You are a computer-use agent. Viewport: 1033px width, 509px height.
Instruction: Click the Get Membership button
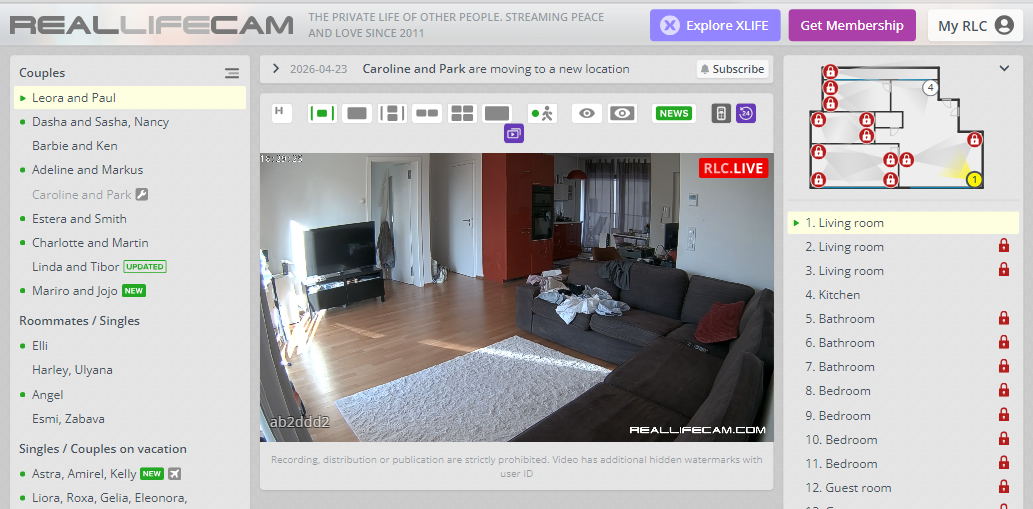(x=852, y=25)
